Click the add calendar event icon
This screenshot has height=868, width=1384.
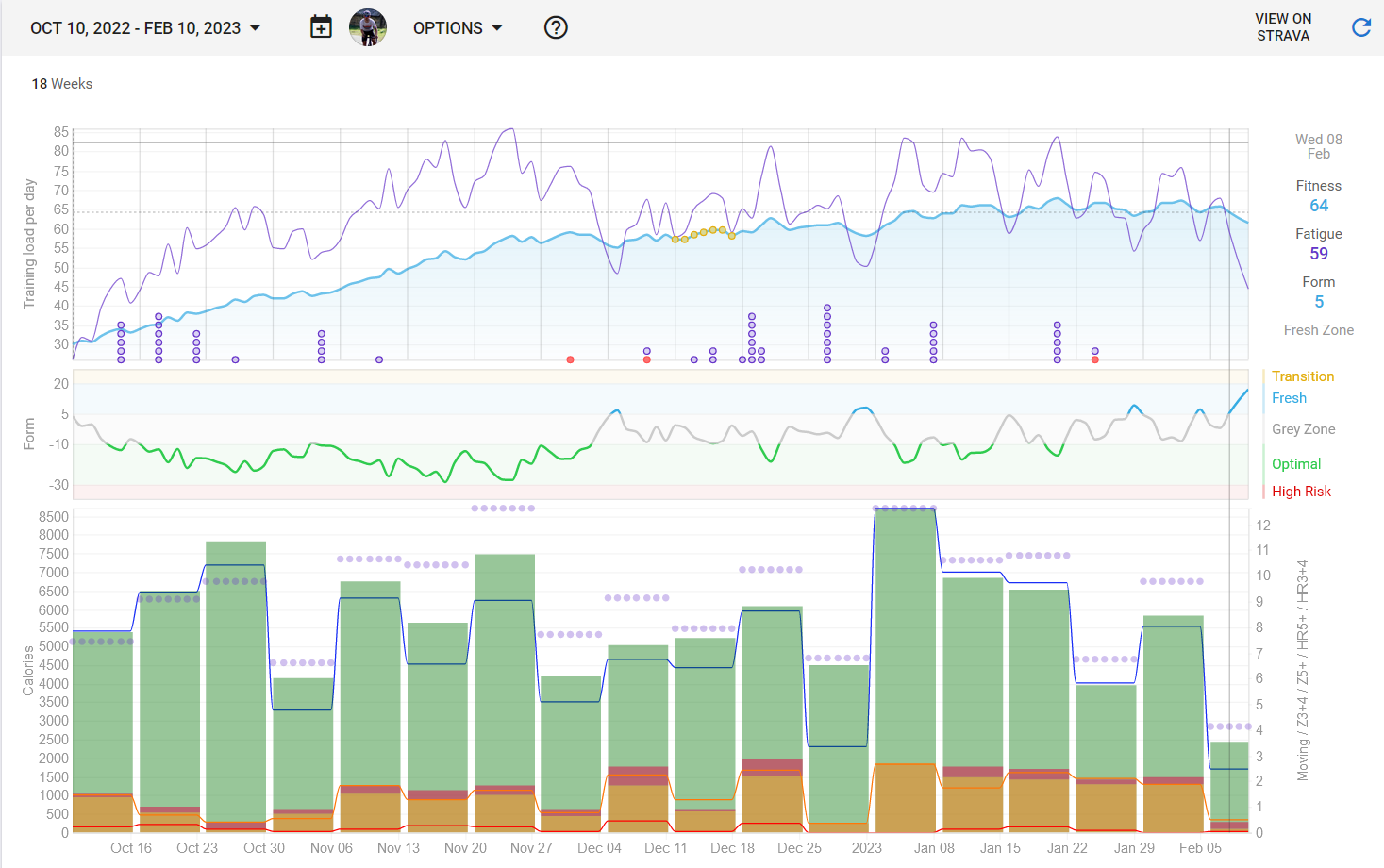click(321, 27)
